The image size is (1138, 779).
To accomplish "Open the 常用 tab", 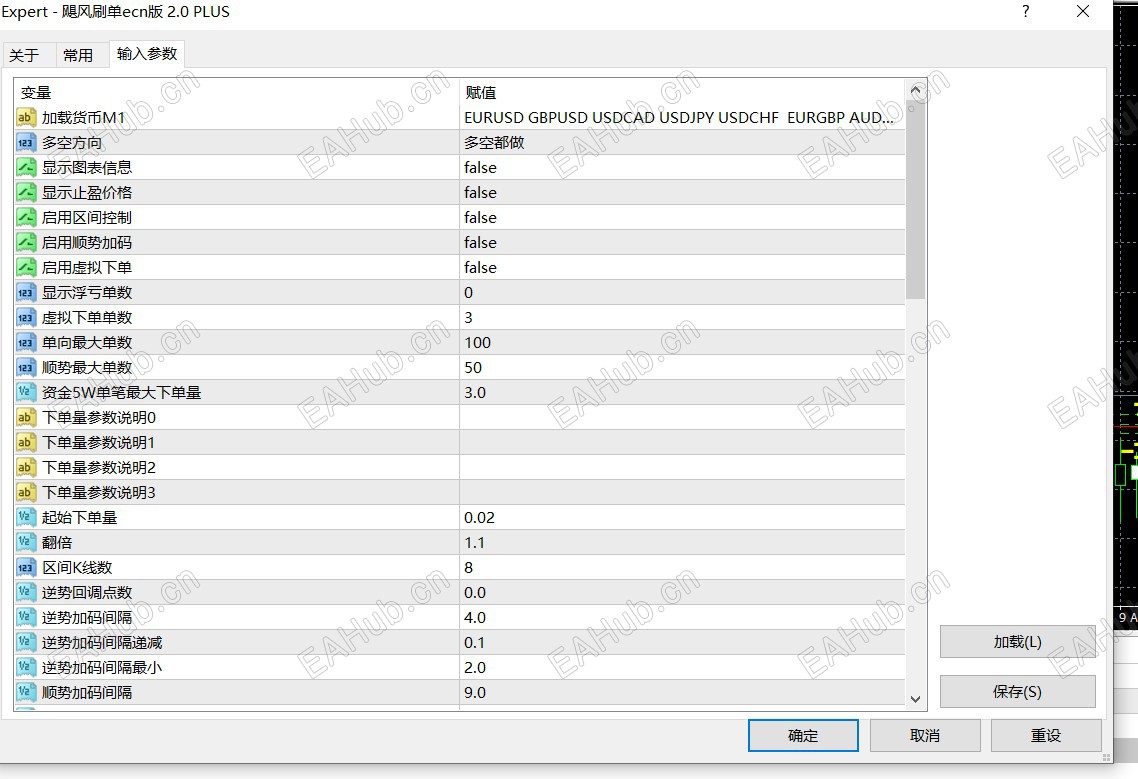I will coord(78,55).
